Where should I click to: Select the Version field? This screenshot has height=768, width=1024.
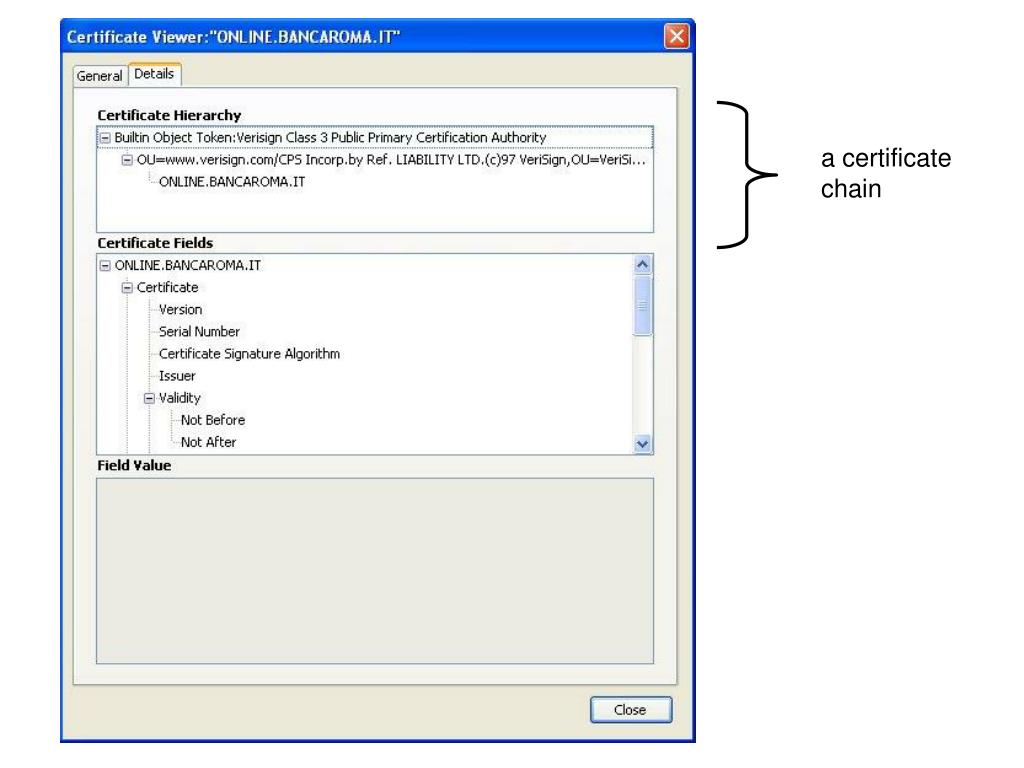tap(180, 310)
